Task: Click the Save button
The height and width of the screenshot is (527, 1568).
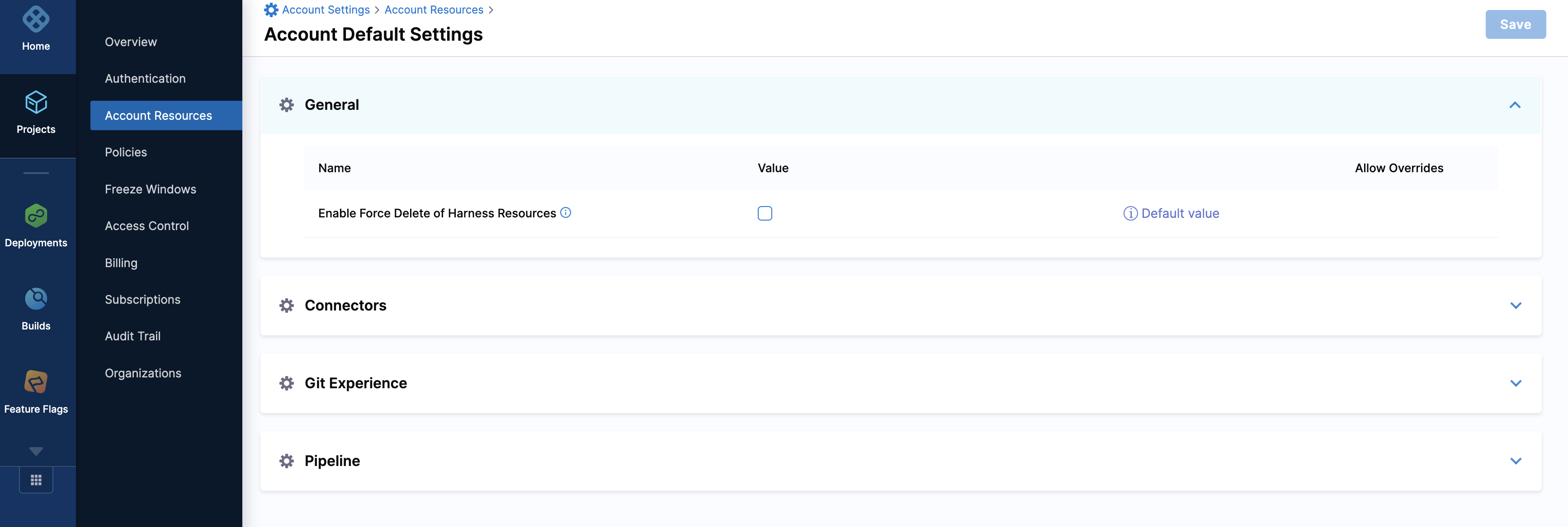Action: coord(1515,24)
